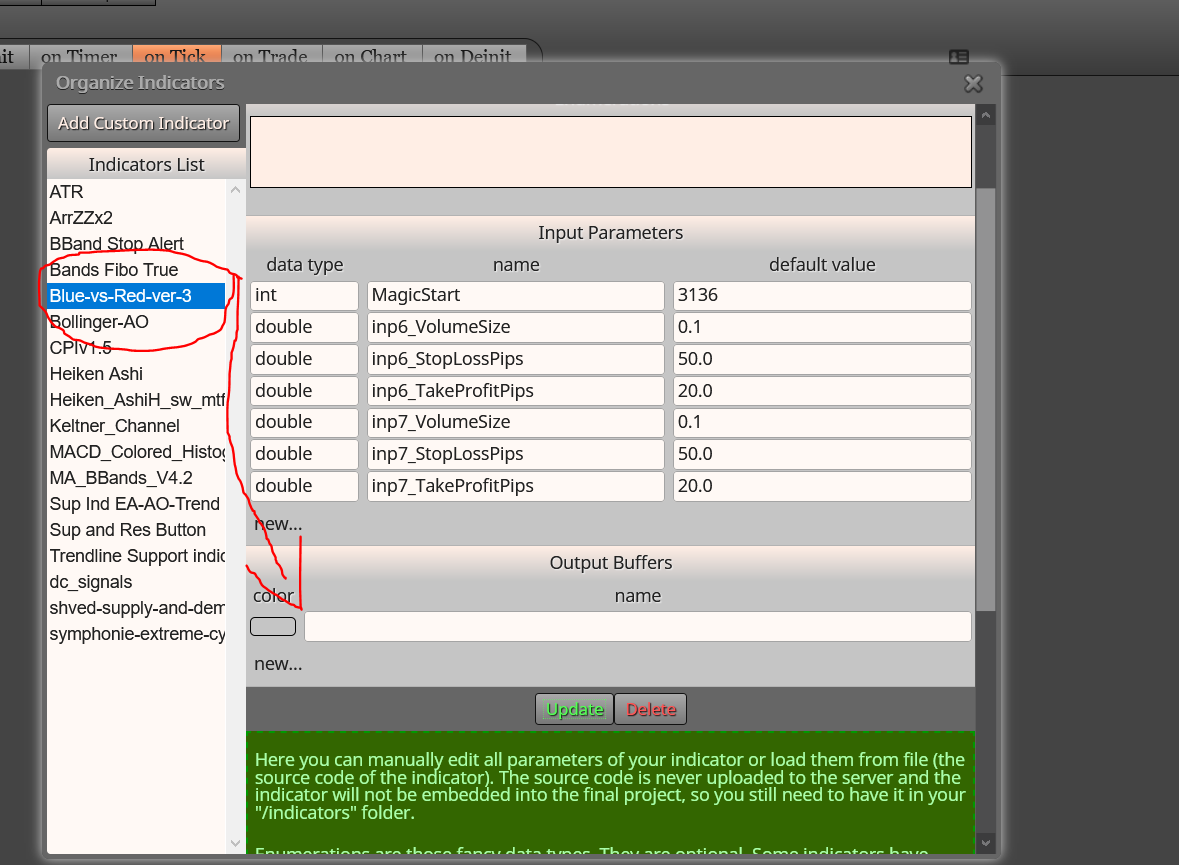Select shved-supply-and-demand indicator

click(x=136, y=608)
